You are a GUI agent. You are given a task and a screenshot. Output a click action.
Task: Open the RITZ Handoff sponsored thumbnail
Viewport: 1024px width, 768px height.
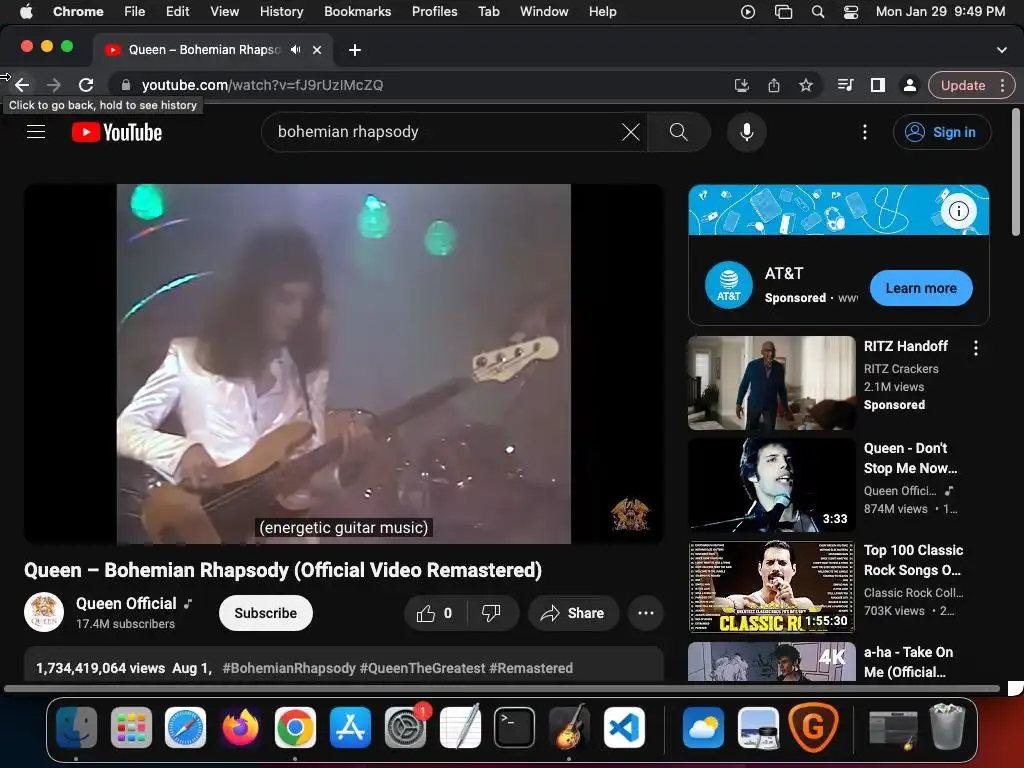tap(771, 383)
